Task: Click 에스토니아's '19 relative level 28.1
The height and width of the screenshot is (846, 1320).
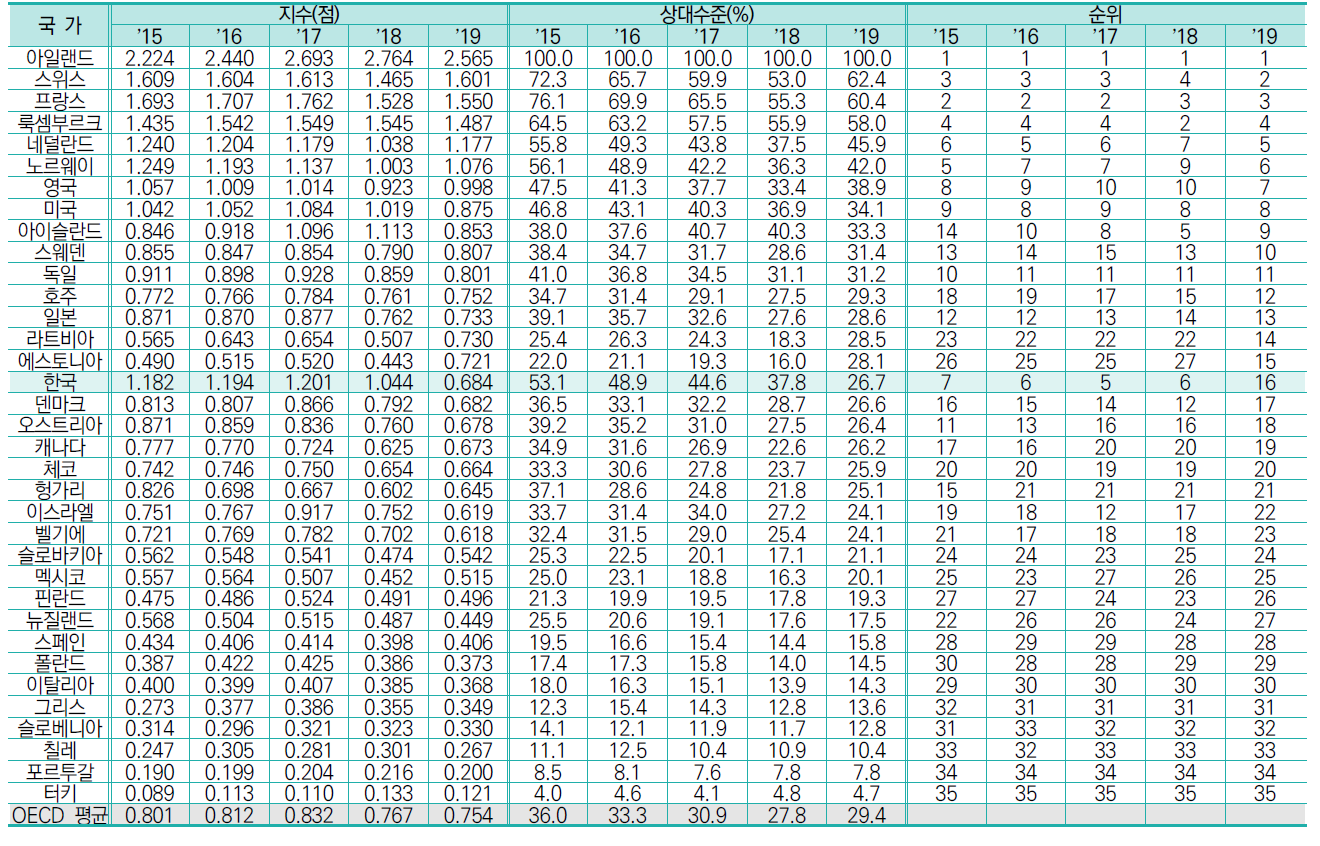Action: click(x=866, y=359)
